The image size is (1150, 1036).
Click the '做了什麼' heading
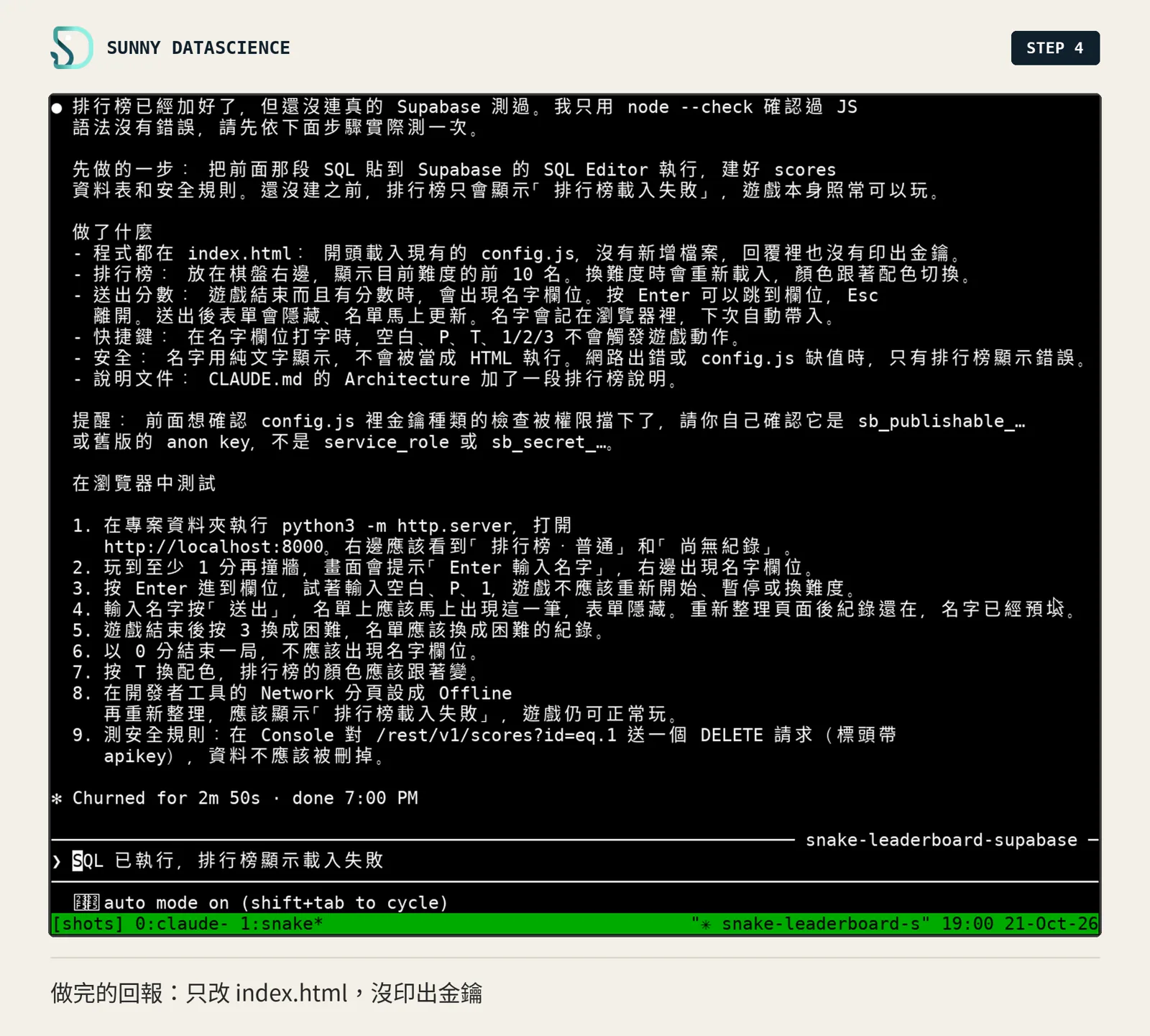click(x=113, y=232)
